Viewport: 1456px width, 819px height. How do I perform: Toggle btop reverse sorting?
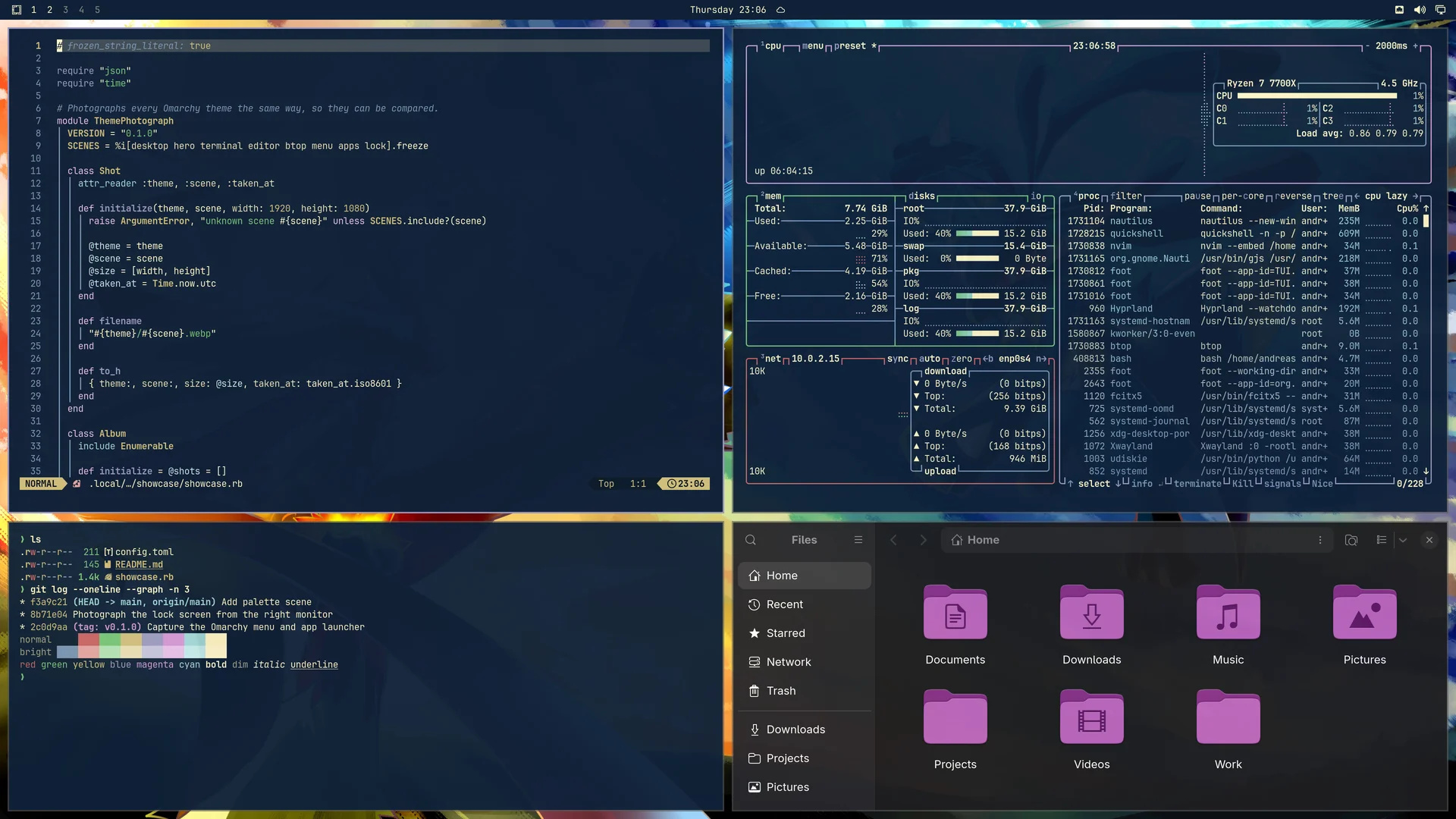pyautogui.click(x=1293, y=196)
